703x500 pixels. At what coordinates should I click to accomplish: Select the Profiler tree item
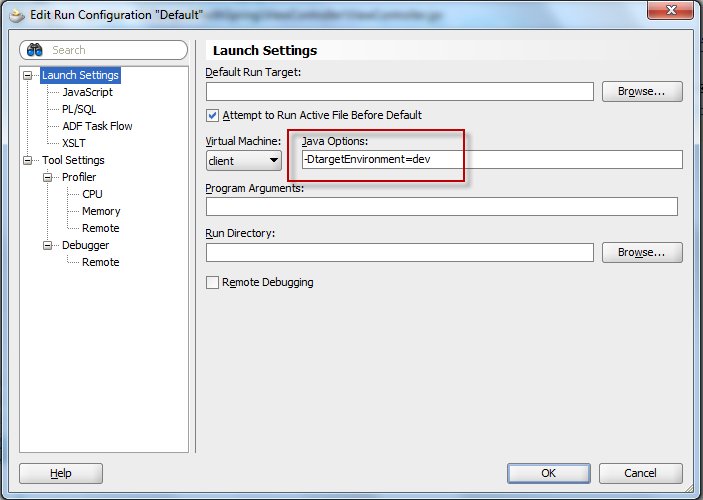pos(79,177)
